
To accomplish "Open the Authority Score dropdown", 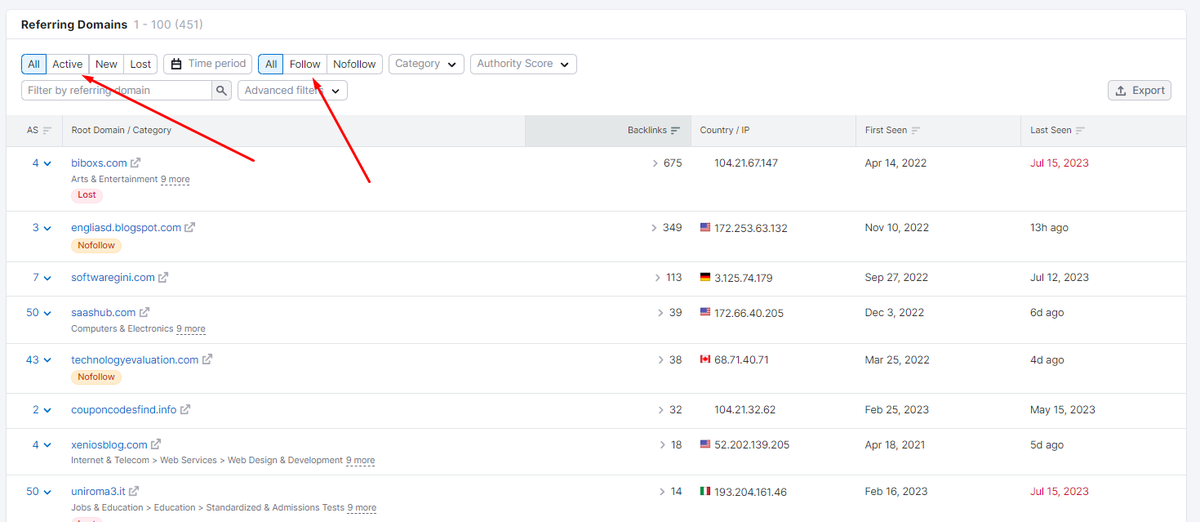I will click(524, 64).
